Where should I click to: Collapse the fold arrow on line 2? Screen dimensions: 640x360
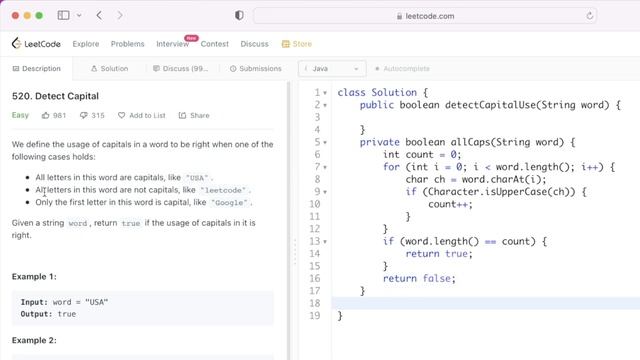325,105
